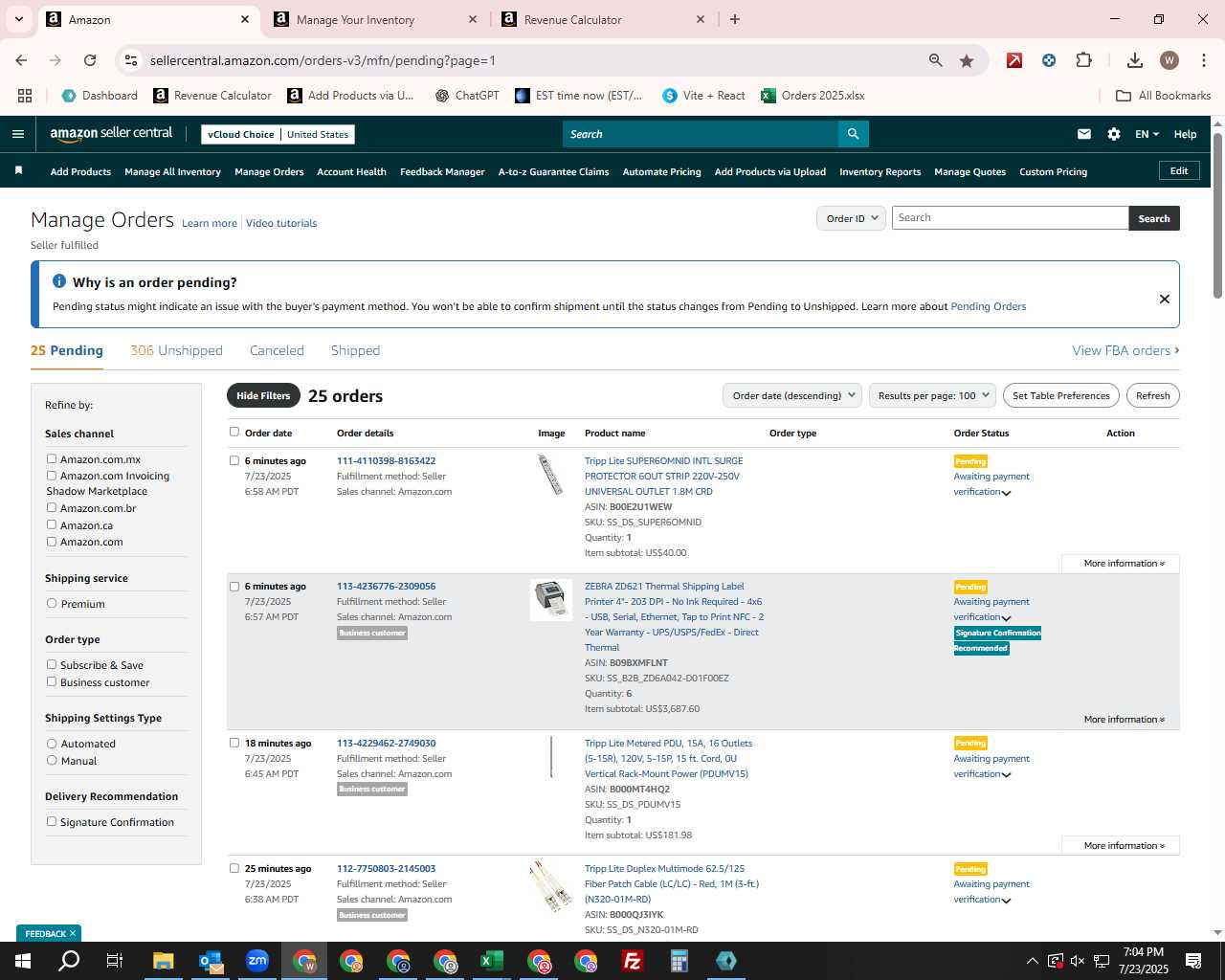The height and width of the screenshot is (980, 1225).
Task: Open the View FBA orders link
Action: 1125,350
